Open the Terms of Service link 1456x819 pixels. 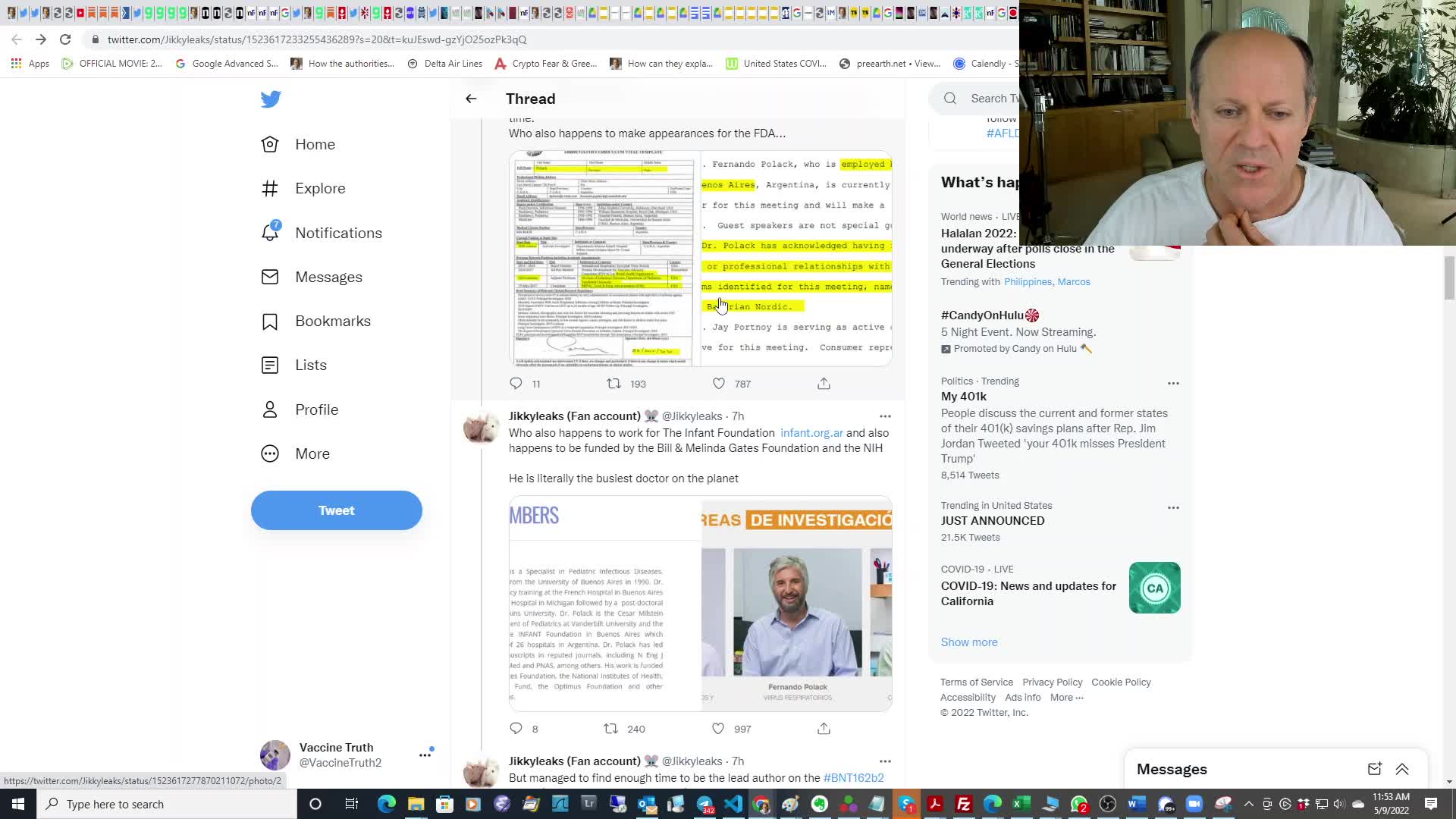tap(977, 682)
